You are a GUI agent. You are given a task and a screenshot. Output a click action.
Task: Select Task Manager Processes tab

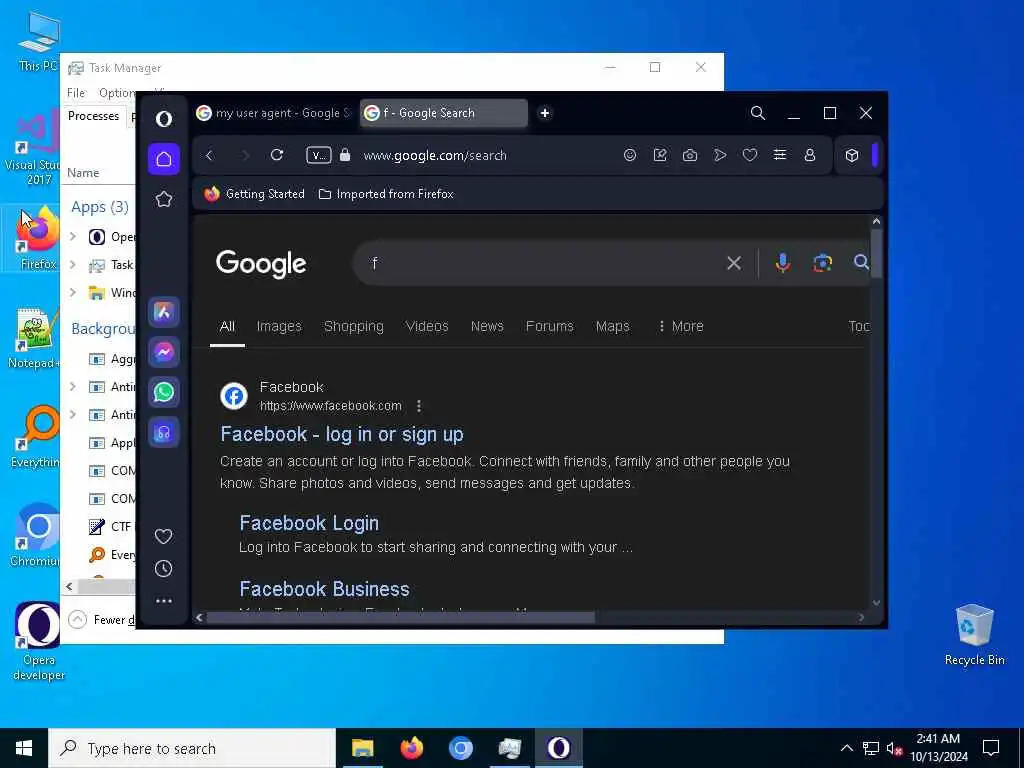[93, 116]
